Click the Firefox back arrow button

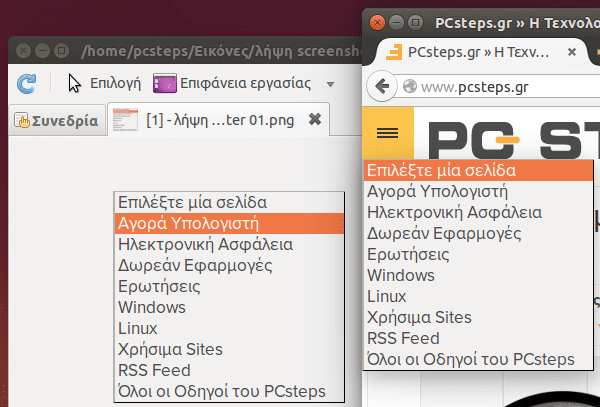click(x=382, y=86)
